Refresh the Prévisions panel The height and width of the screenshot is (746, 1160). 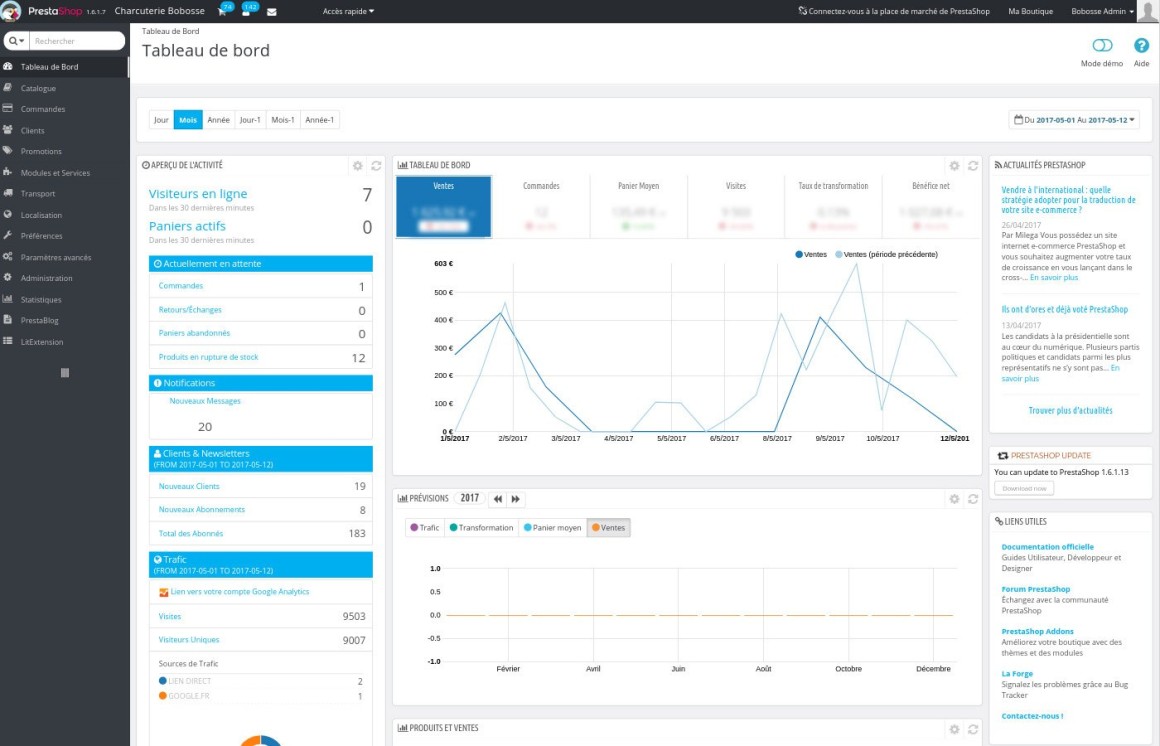click(973, 500)
